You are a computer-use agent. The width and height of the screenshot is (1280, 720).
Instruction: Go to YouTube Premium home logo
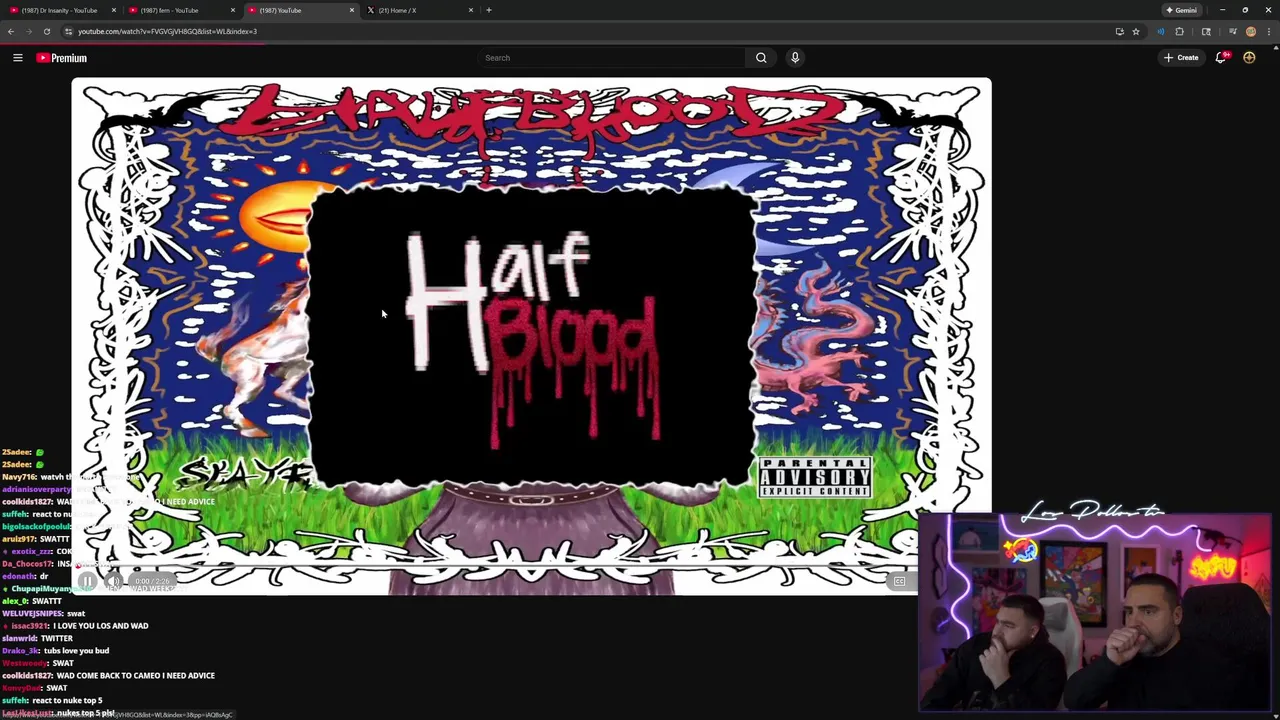coord(62,58)
